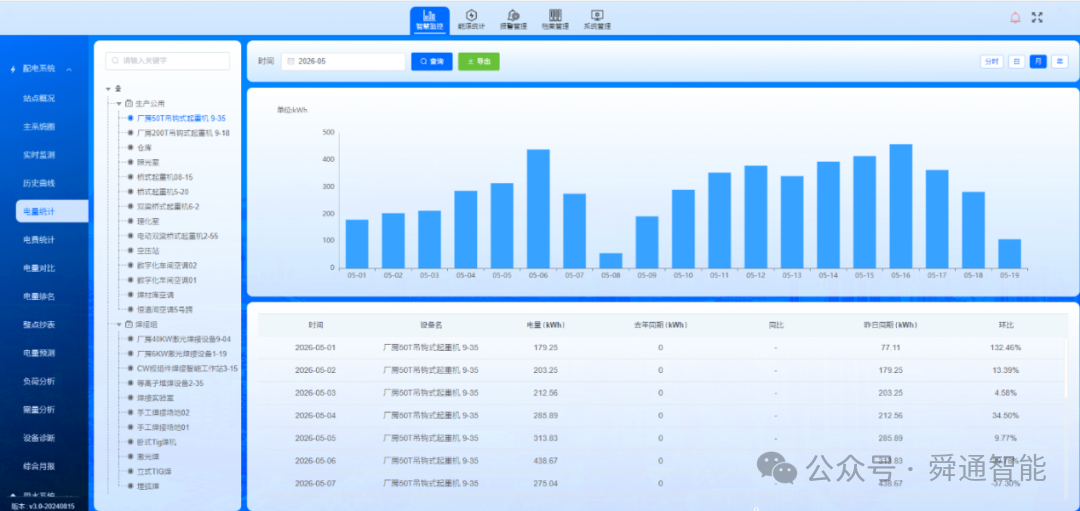Open 电费统计 in the sidebar
Screen dimensions: 1080x511
[39, 240]
